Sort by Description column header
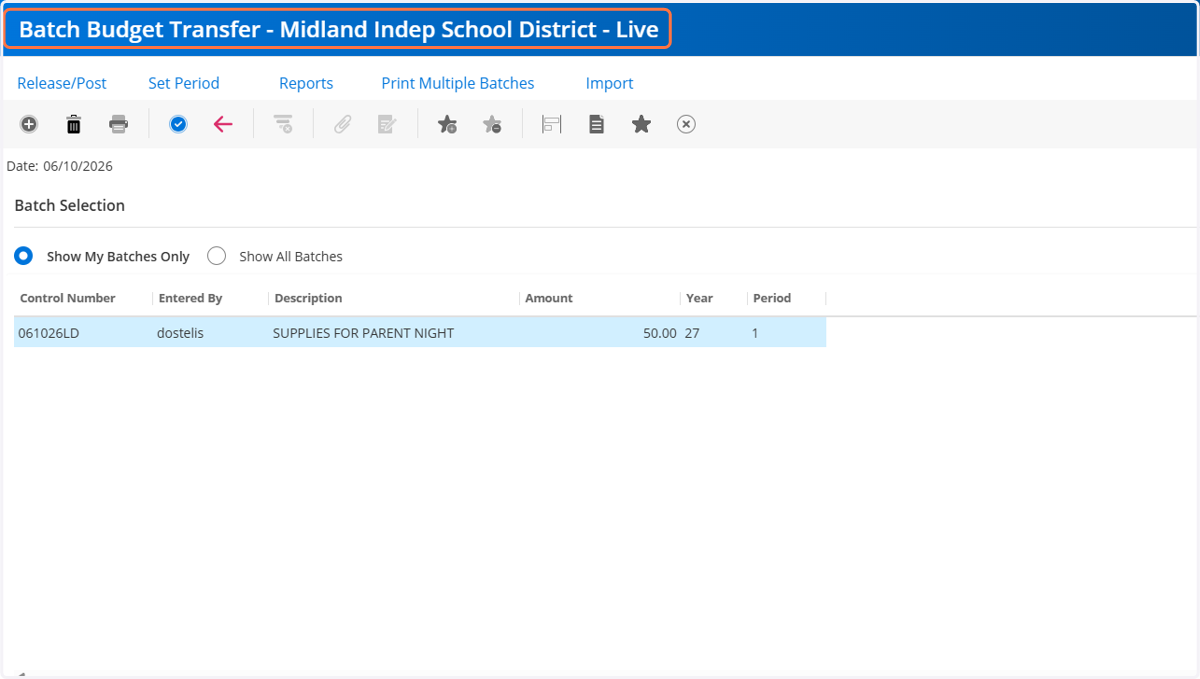This screenshot has height=679, width=1200. pos(308,298)
